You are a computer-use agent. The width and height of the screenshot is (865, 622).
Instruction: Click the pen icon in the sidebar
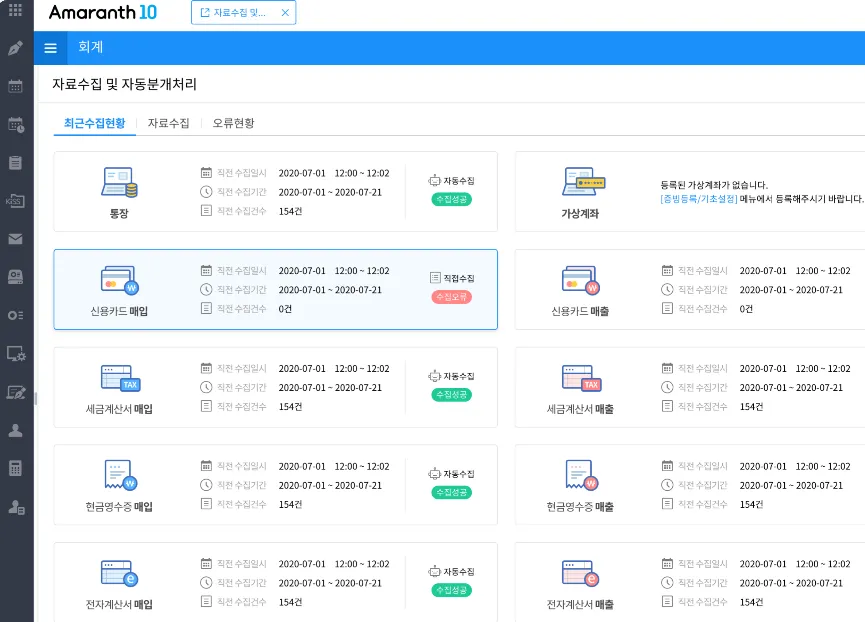click(x=15, y=48)
